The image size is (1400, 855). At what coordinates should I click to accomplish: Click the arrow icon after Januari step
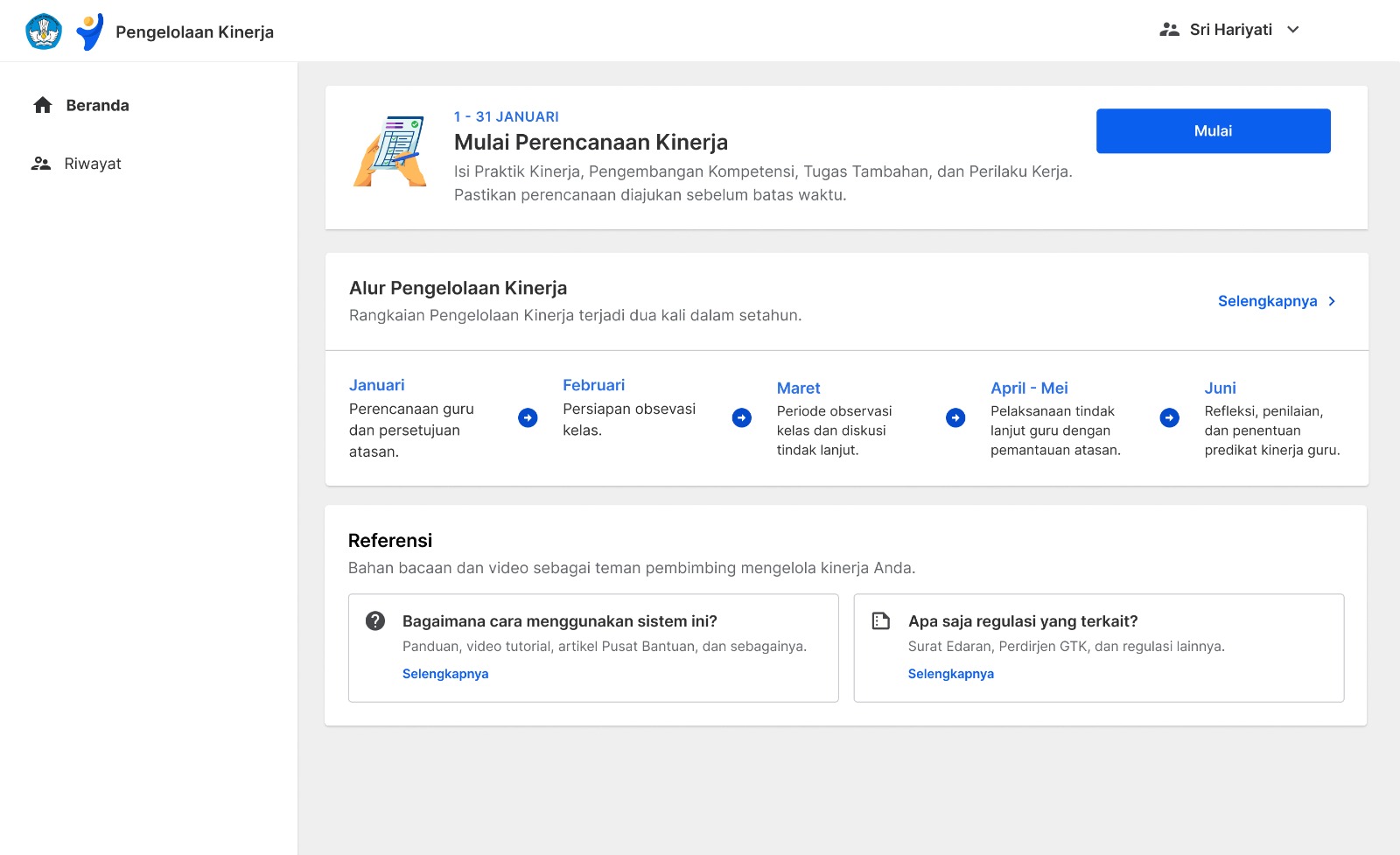pyautogui.click(x=528, y=417)
